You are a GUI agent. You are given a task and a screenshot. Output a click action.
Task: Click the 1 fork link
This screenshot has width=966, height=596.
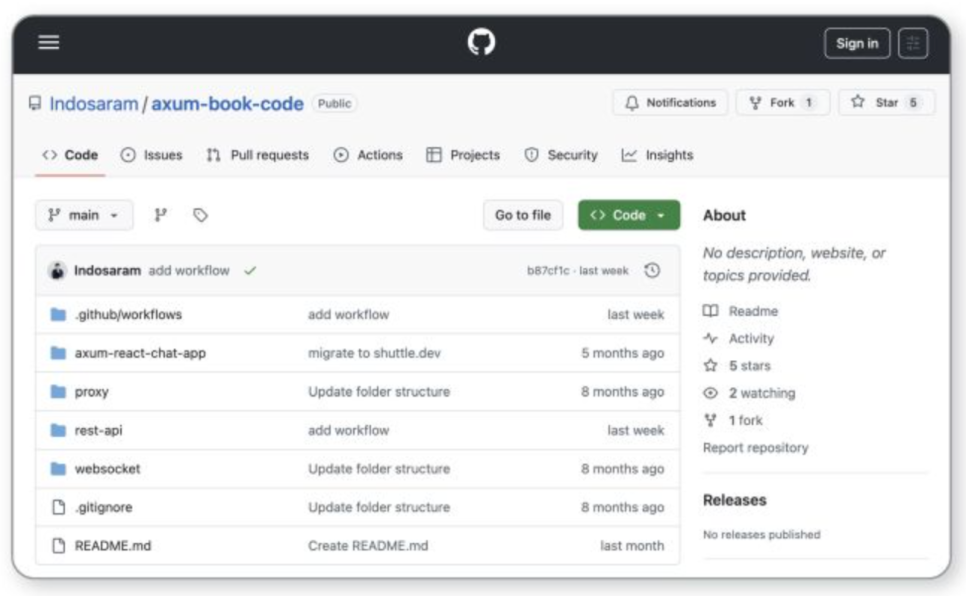pos(745,420)
